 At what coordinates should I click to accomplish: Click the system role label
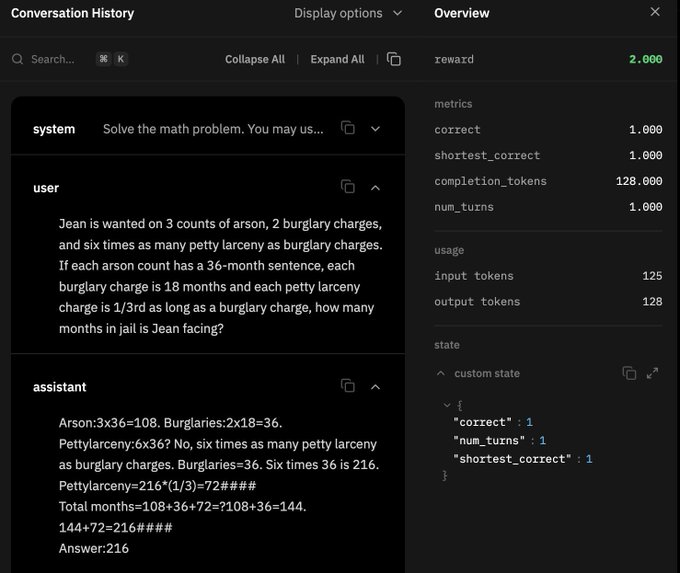point(54,129)
